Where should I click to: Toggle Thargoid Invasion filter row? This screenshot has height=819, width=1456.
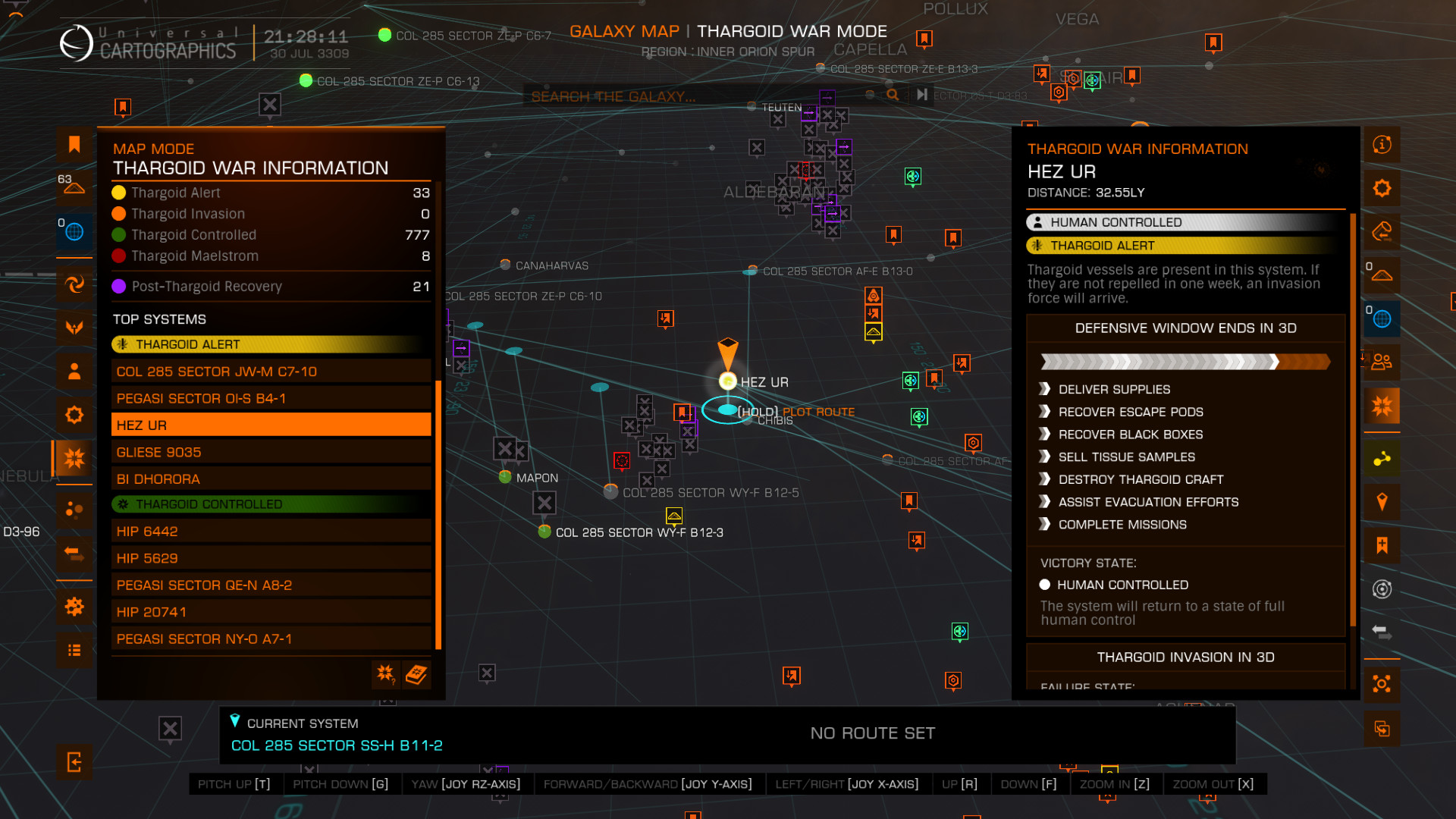[271, 214]
